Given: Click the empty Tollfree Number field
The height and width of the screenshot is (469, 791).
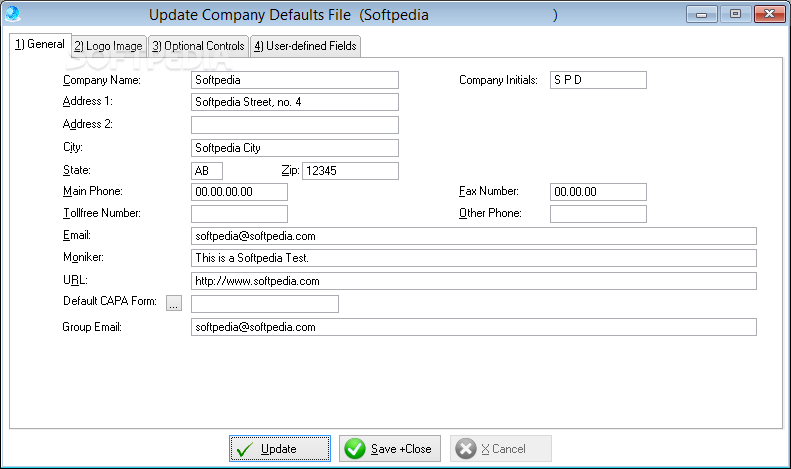Looking at the screenshot, I should tap(239, 214).
